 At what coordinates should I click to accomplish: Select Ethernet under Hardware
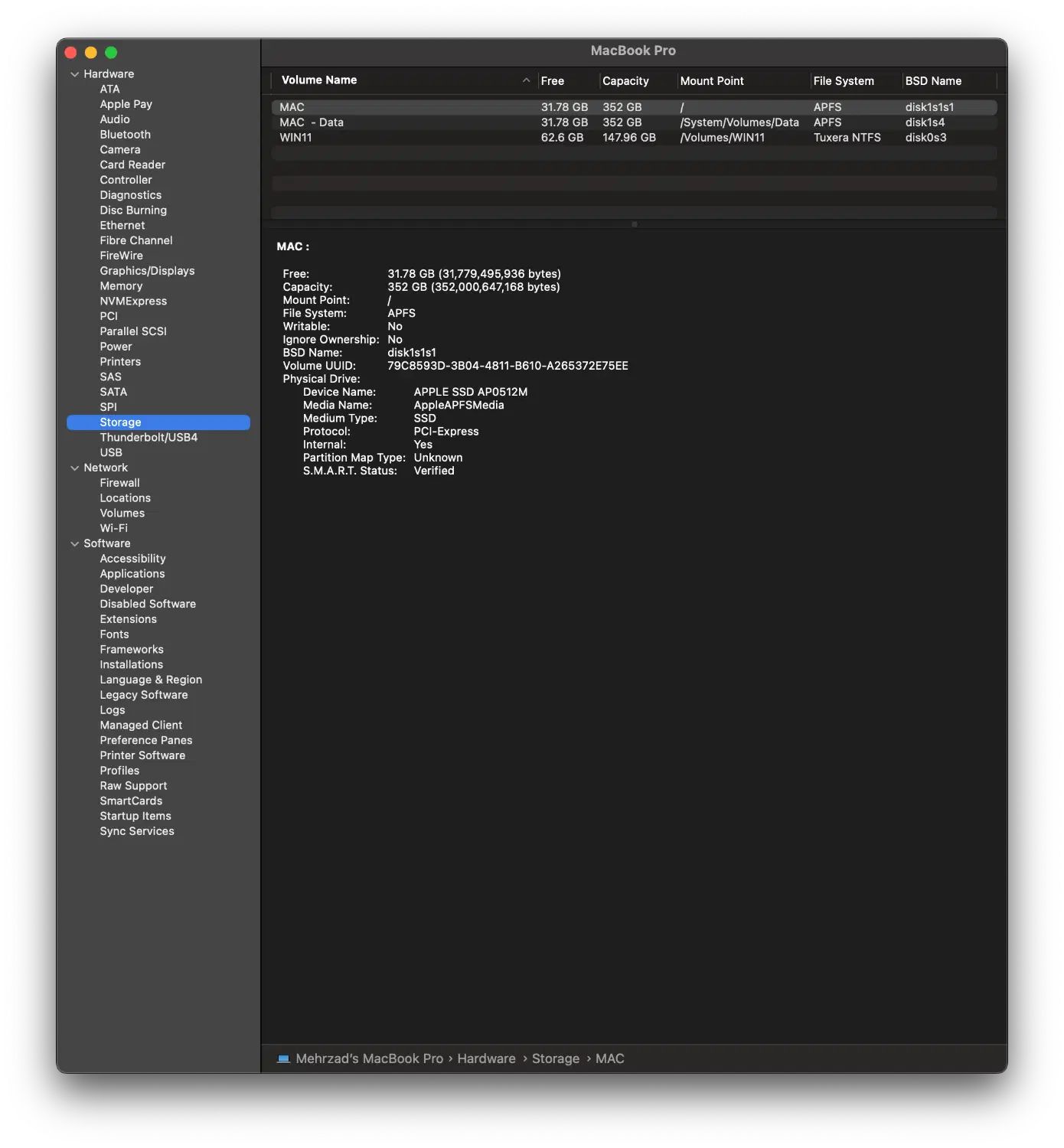point(122,226)
